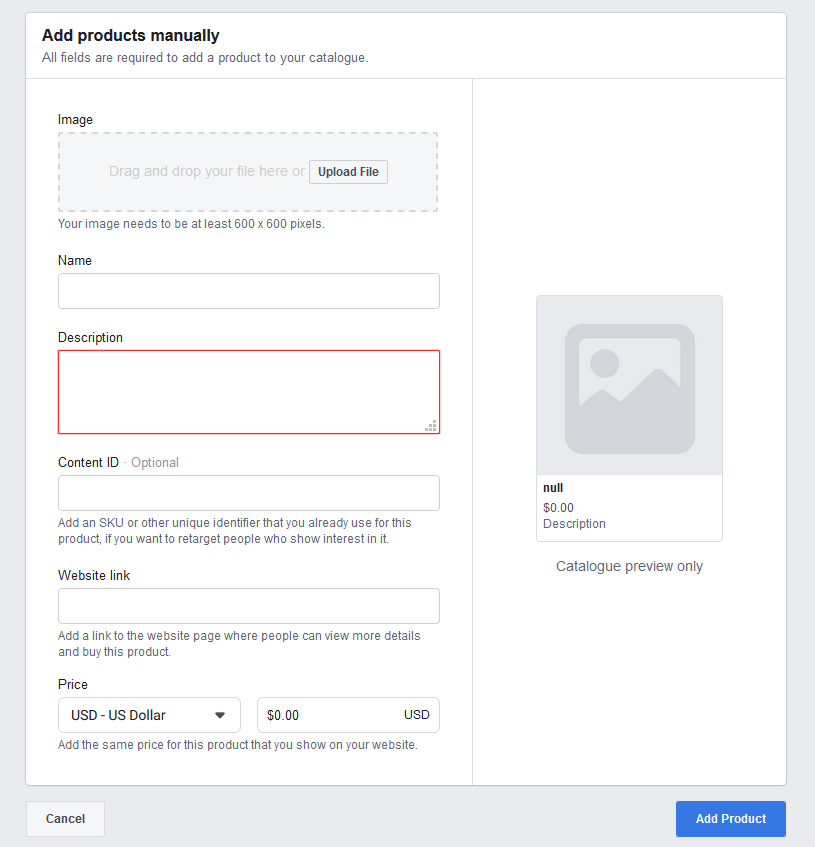Image resolution: width=815 pixels, height=847 pixels.
Task: Click the Website link input field
Action: pos(249,606)
